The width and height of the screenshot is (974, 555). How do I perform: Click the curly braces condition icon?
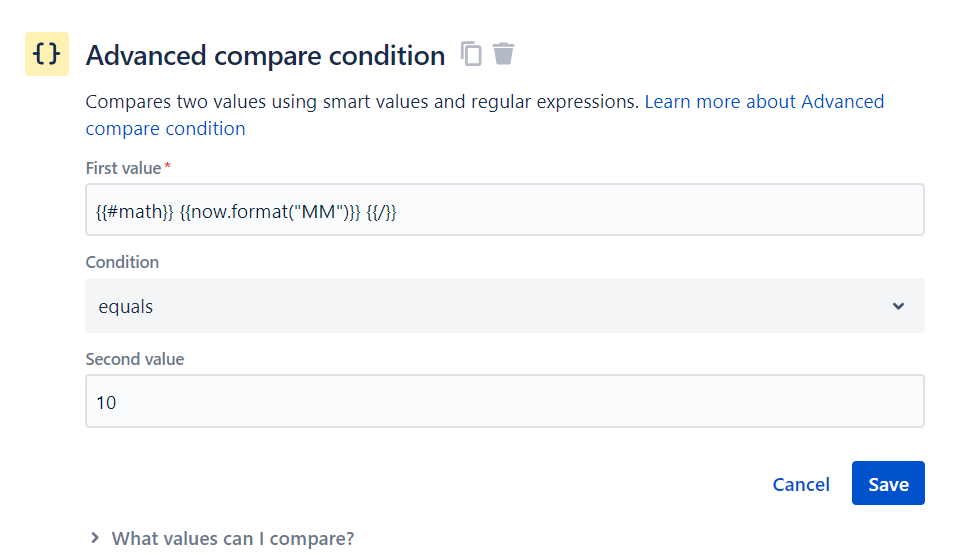(x=47, y=54)
